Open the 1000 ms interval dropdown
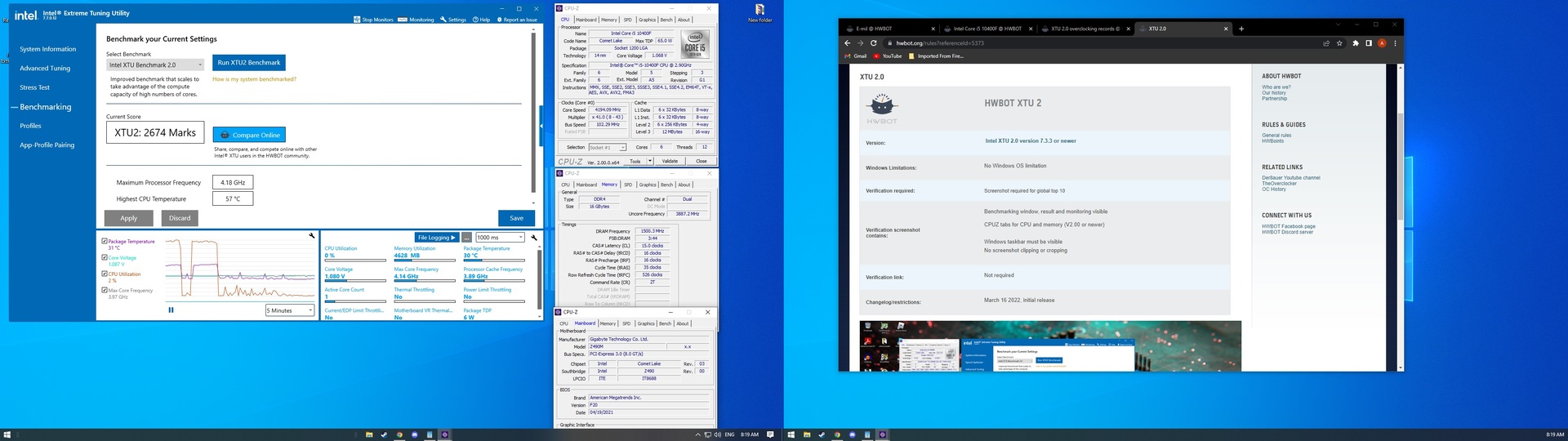The image size is (1568, 441). click(x=500, y=238)
